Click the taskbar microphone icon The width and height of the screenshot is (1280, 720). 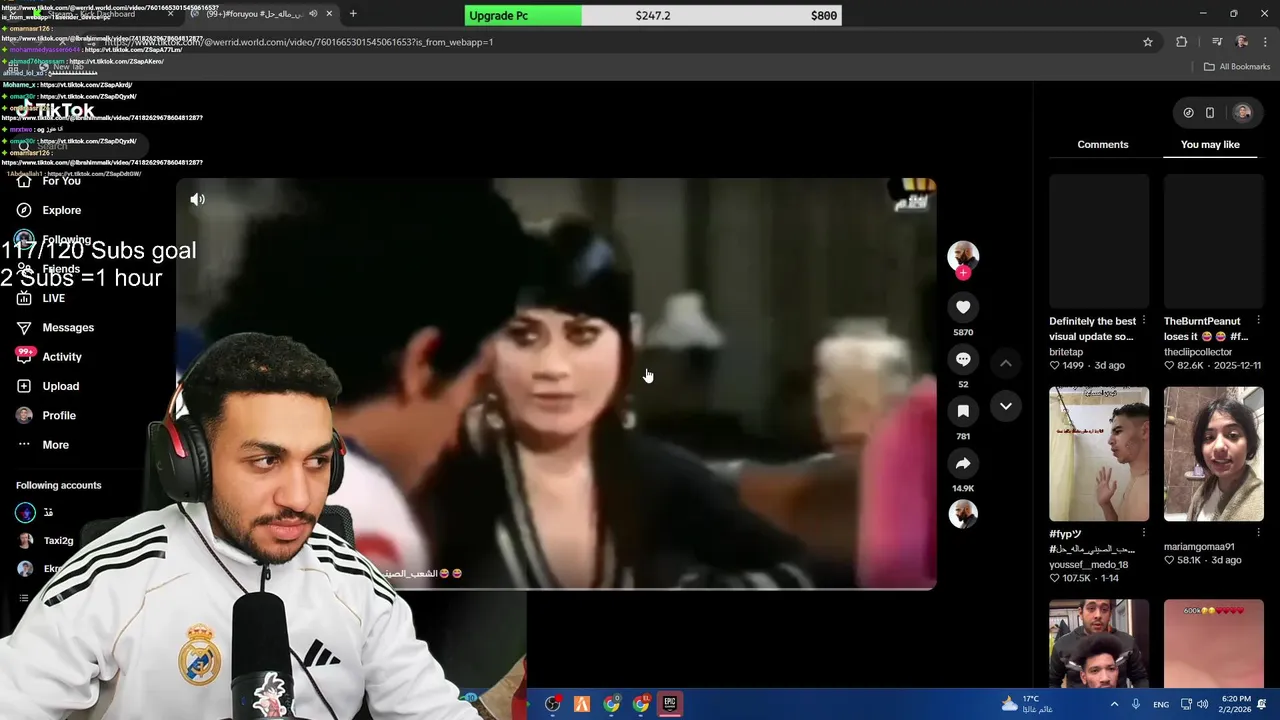tap(1136, 704)
